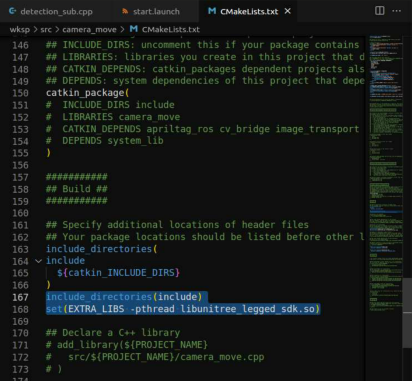
Task: Click '# DEPENDS system_lib' on line 154
Action: point(105,141)
